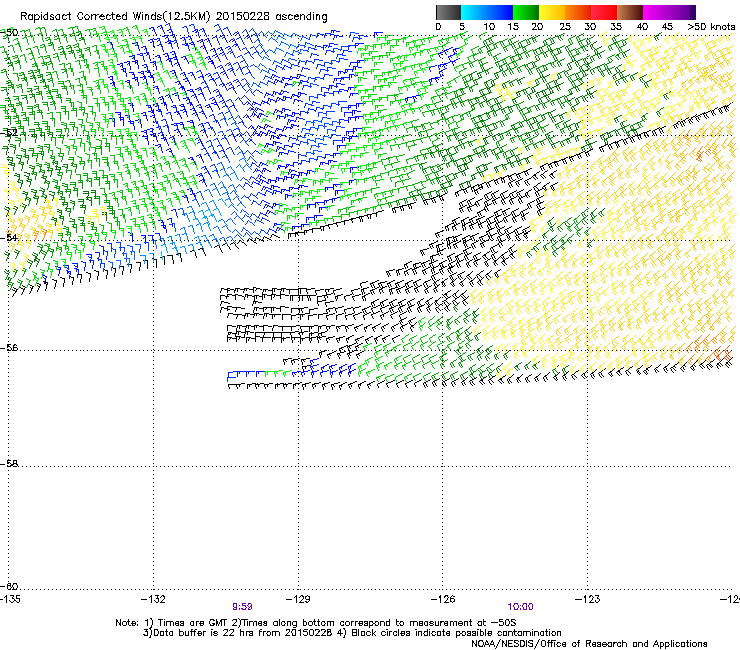Click the '25' legend tick label
Viewport: 740px width, 650px height.
tap(565, 27)
